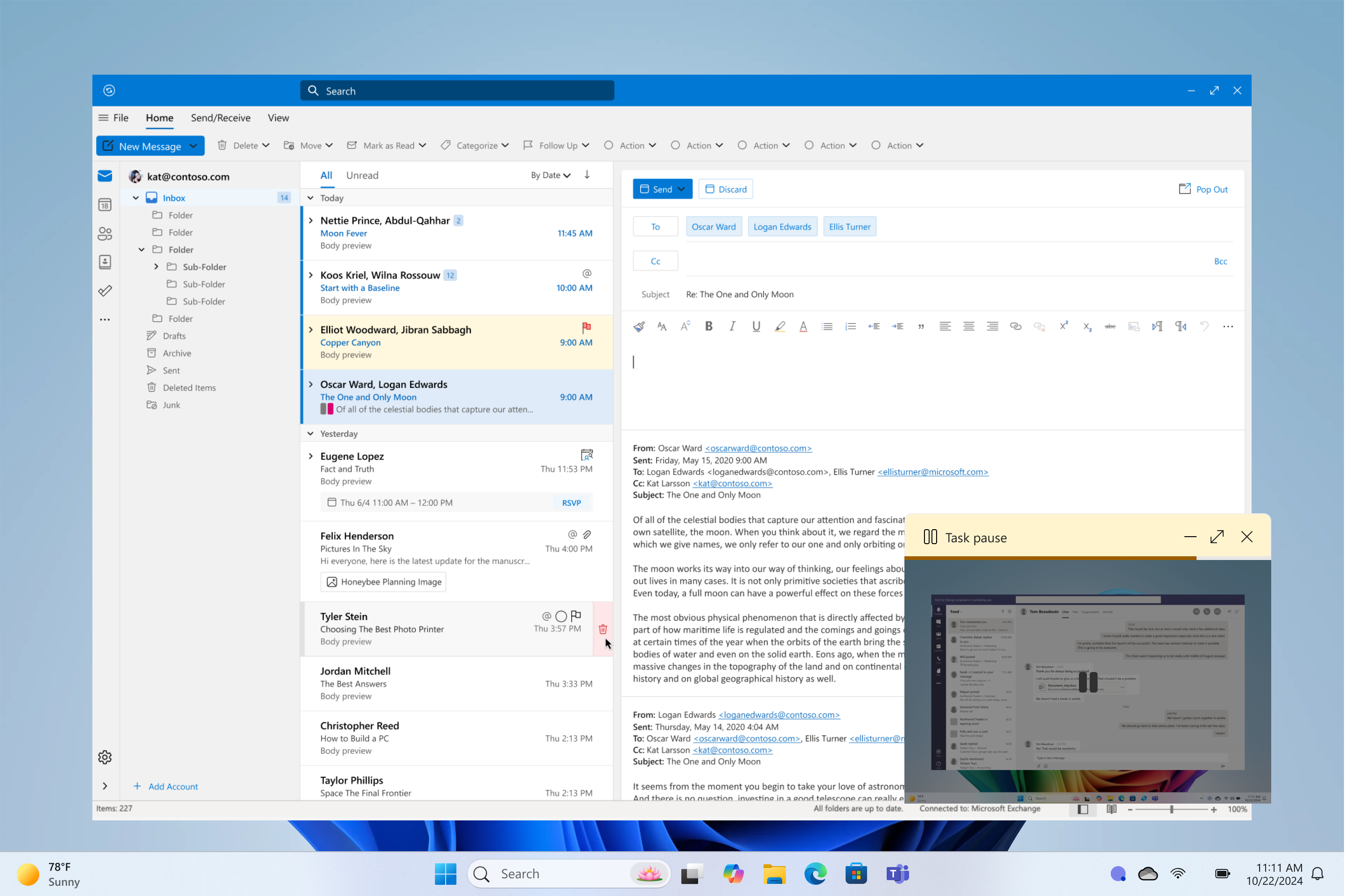Apply strikethrough formatting
The height and width of the screenshot is (896, 1358).
coord(1121,330)
